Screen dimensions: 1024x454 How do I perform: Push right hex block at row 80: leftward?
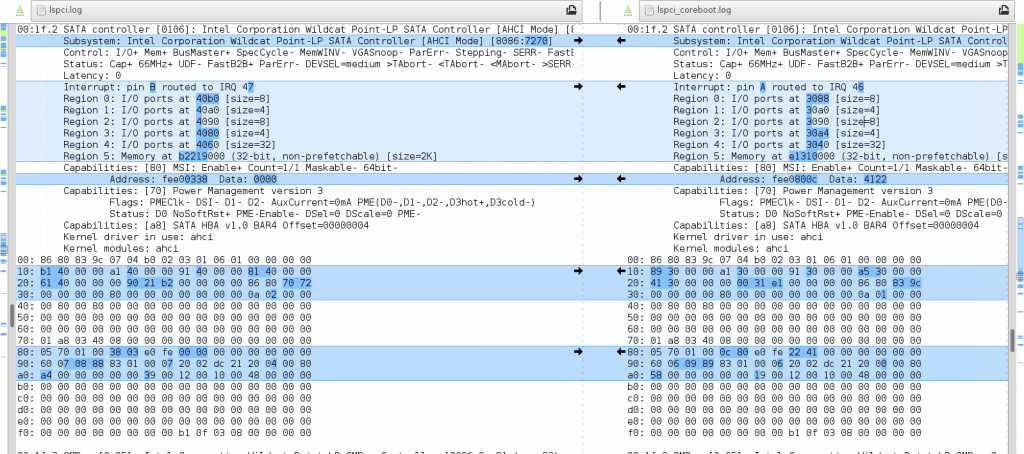point(621,351)
